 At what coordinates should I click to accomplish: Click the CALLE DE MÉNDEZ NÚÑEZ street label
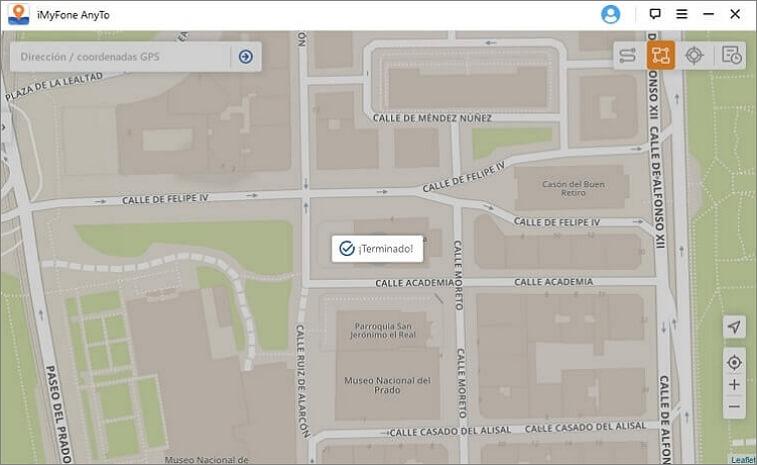click(432, 118)
